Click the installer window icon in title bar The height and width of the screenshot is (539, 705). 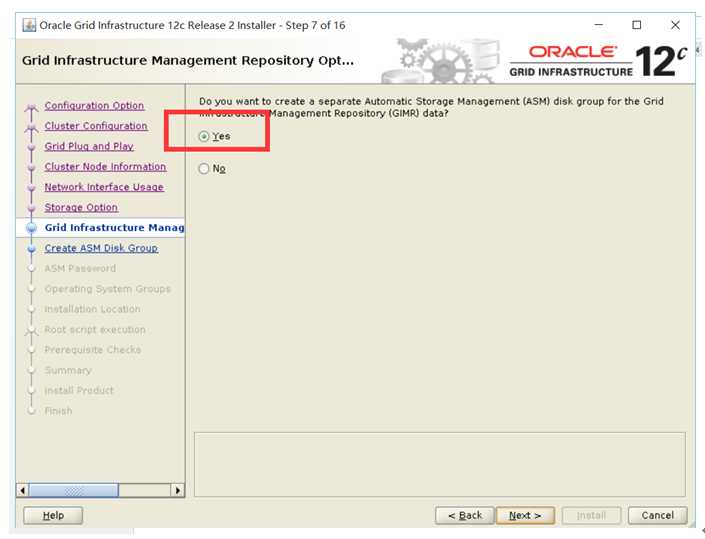point(29,25)
